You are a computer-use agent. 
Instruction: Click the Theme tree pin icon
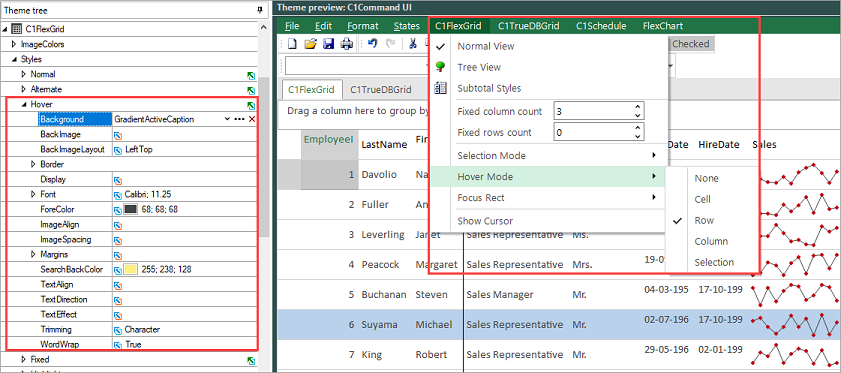coord(260,10)
